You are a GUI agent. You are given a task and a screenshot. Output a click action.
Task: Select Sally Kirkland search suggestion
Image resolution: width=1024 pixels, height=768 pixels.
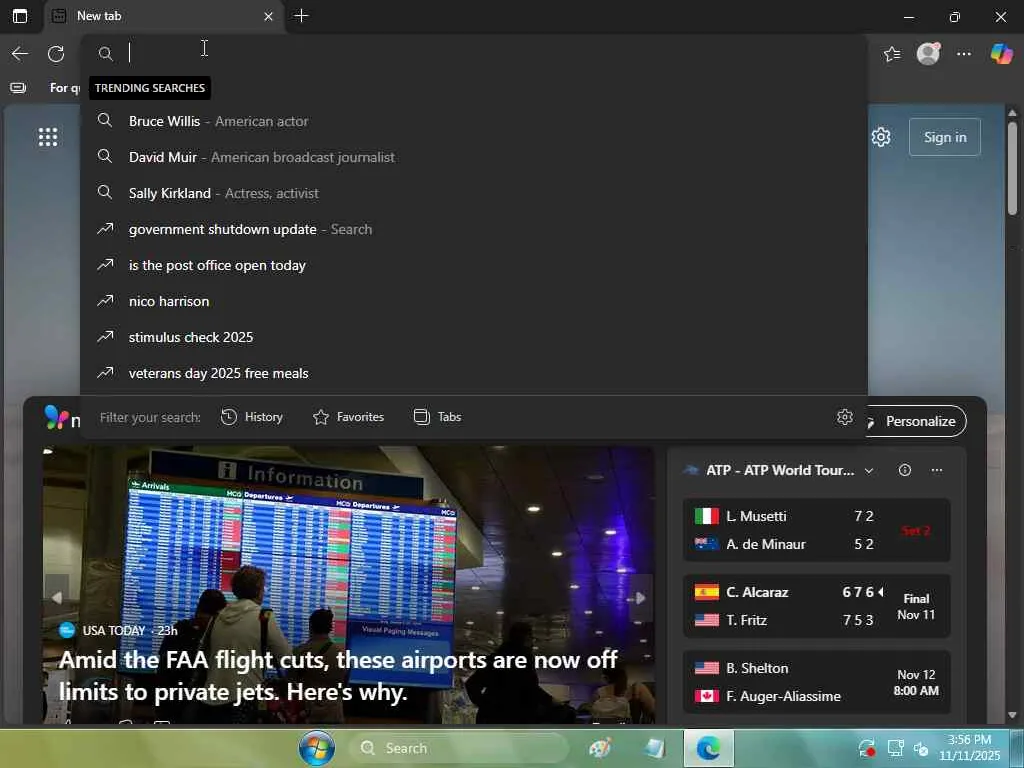(x=474, y=193)
